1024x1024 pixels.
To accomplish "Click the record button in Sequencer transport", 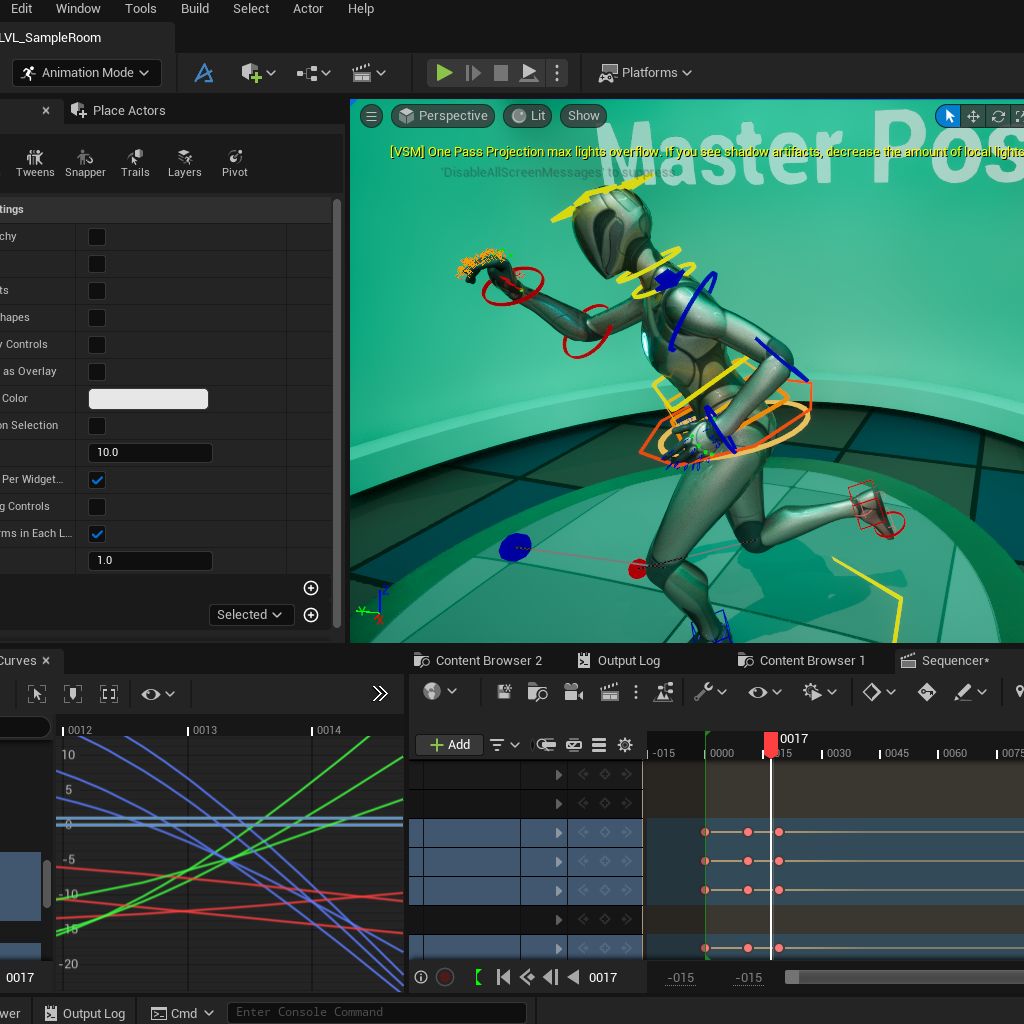I will (445, 977).
